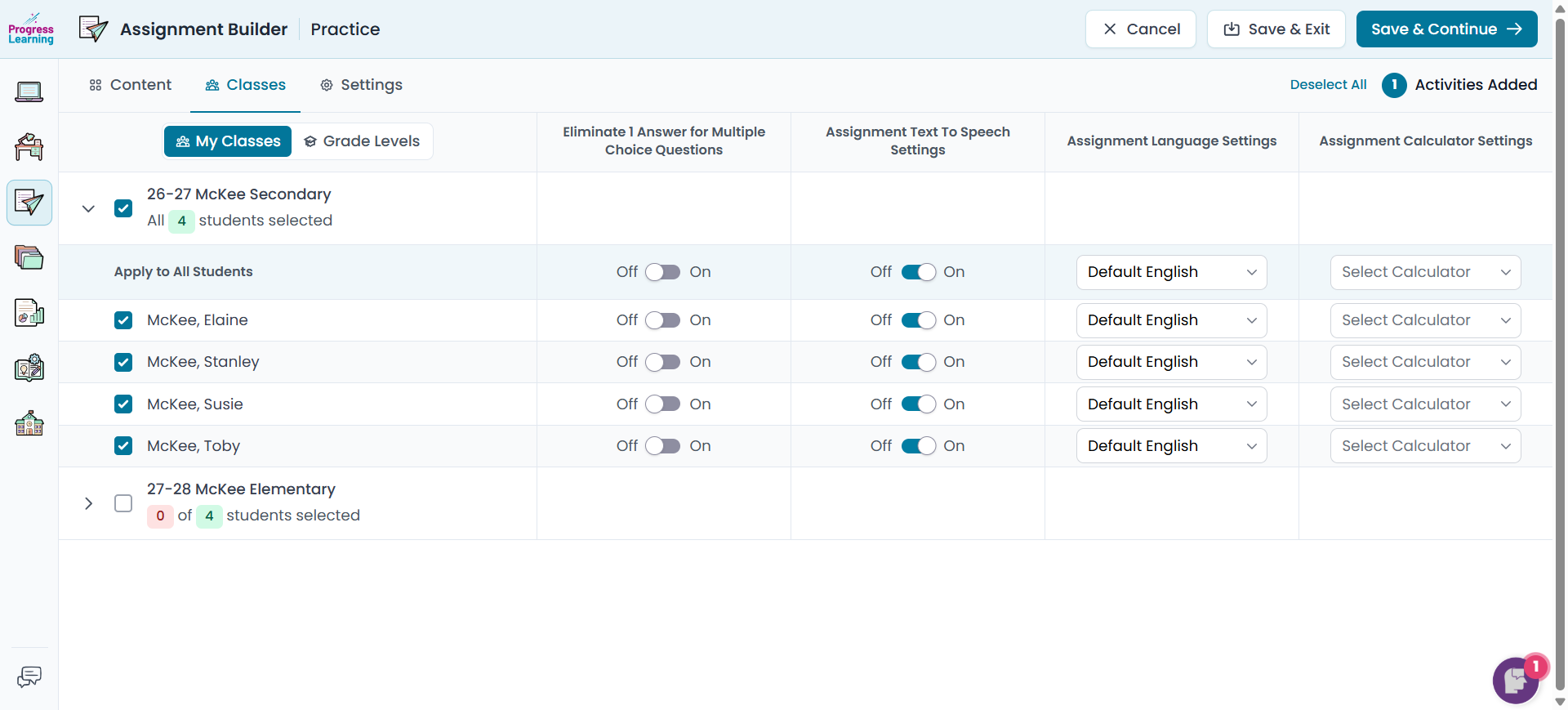This screenshot has height=710, width=1568.
Task: Uncheck McKee, Elaine student checkbox
Action: coord(123,320)
